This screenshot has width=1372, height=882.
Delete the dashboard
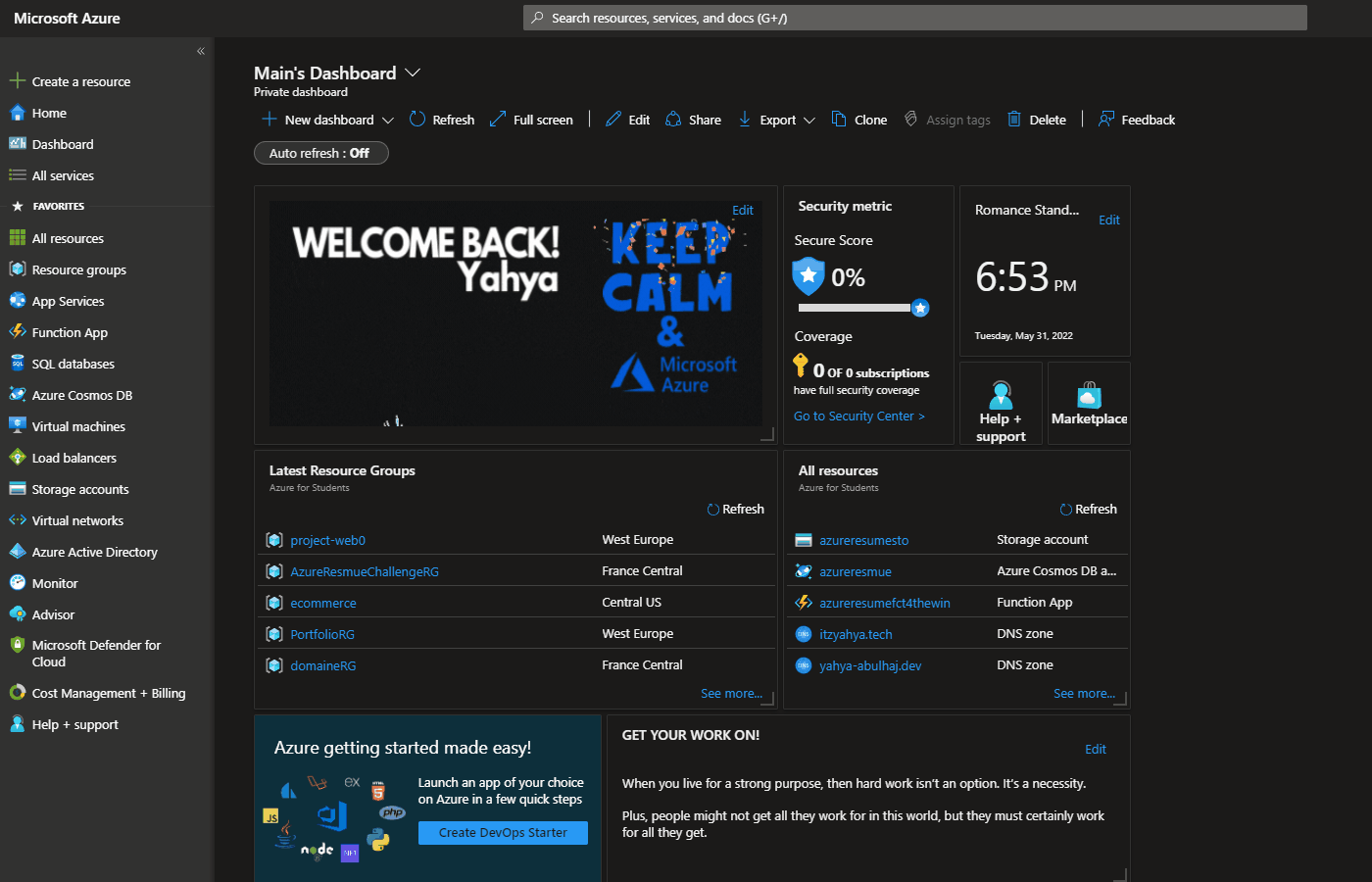tap(1037, 120)
